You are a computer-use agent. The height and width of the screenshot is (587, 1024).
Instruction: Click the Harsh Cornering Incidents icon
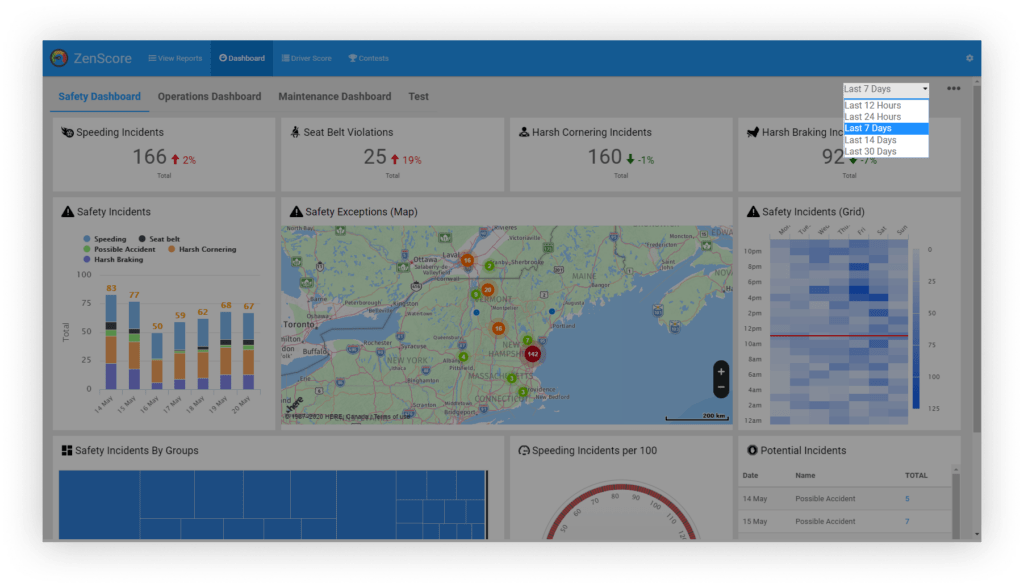524,132
